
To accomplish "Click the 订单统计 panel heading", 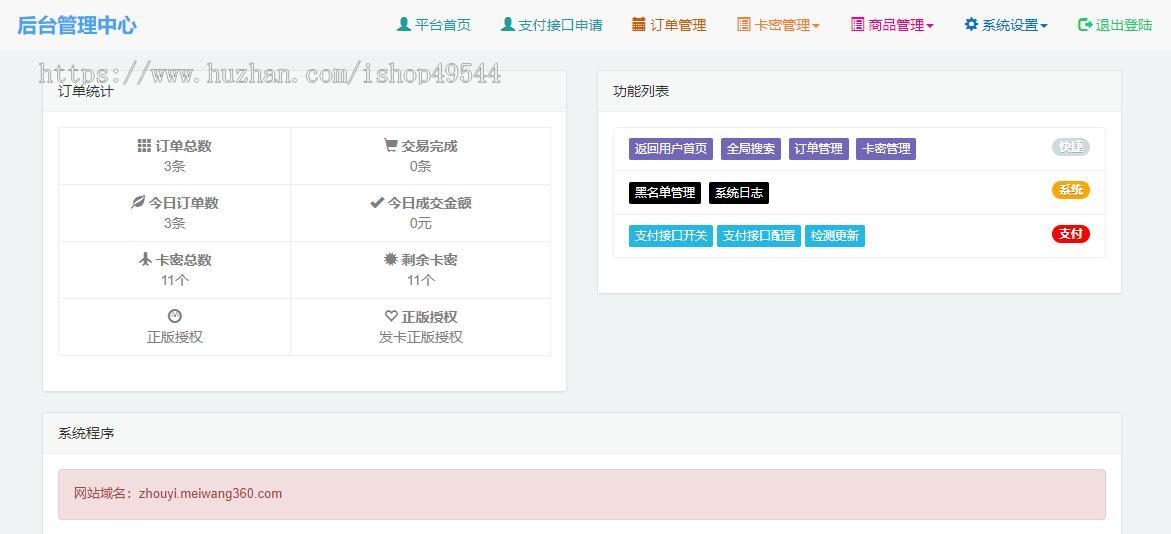I will (x=87, y=92).
